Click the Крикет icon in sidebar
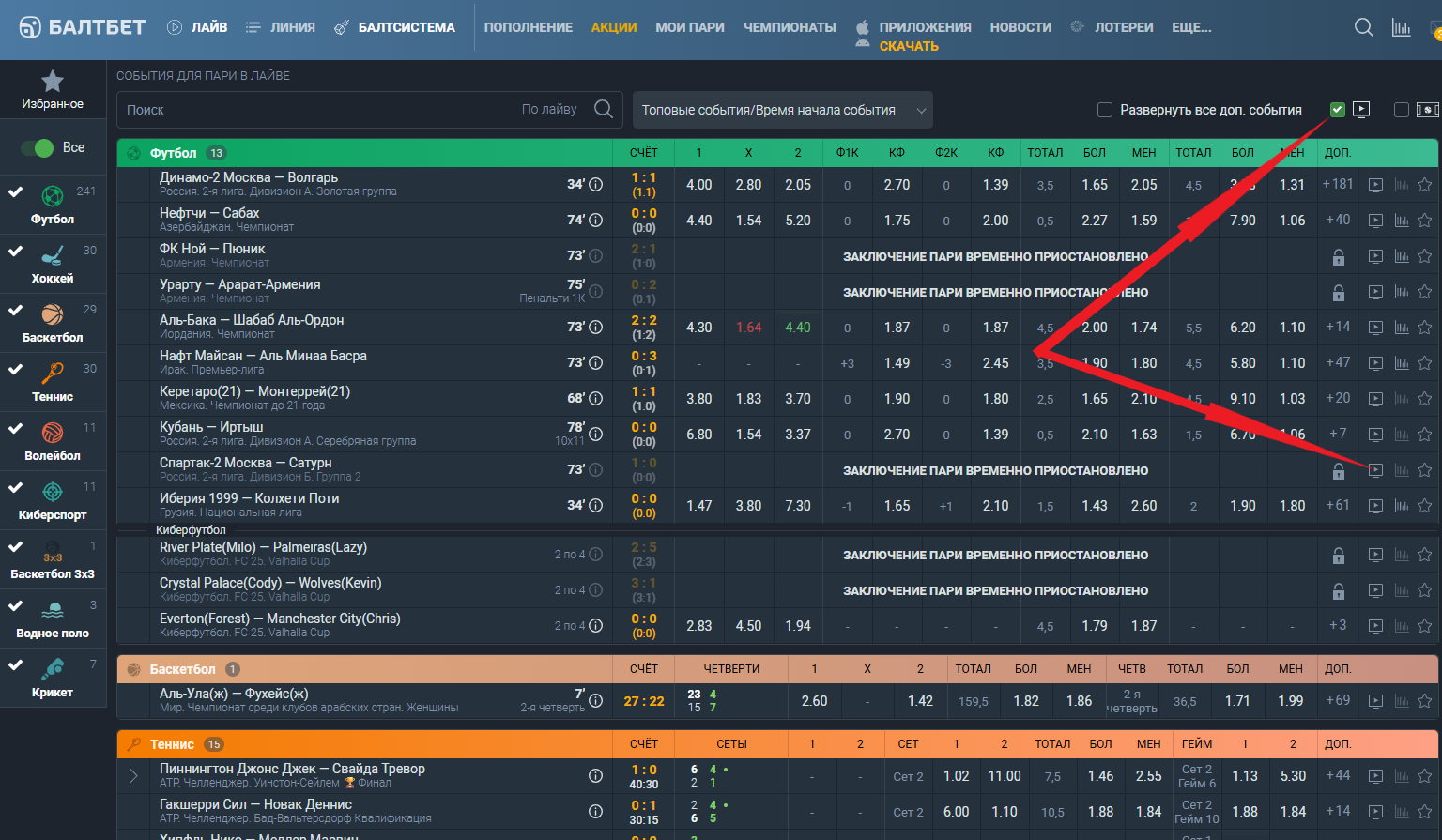Viewport: 1442px width, 840px height. 53,669
